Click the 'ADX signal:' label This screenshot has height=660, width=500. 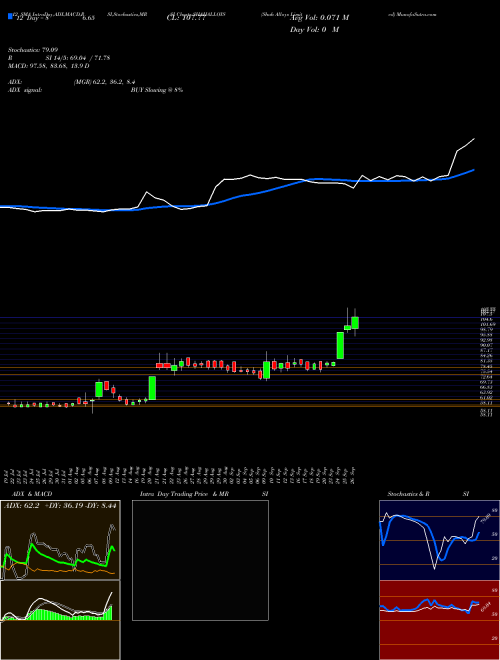[x=25, y=90]
